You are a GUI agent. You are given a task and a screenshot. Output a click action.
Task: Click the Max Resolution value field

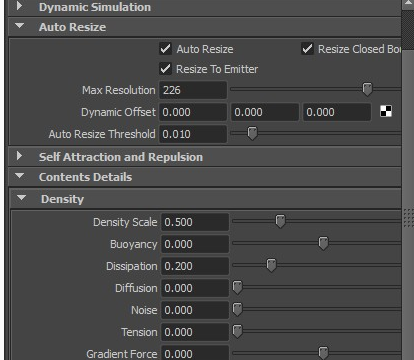point(193,90)
